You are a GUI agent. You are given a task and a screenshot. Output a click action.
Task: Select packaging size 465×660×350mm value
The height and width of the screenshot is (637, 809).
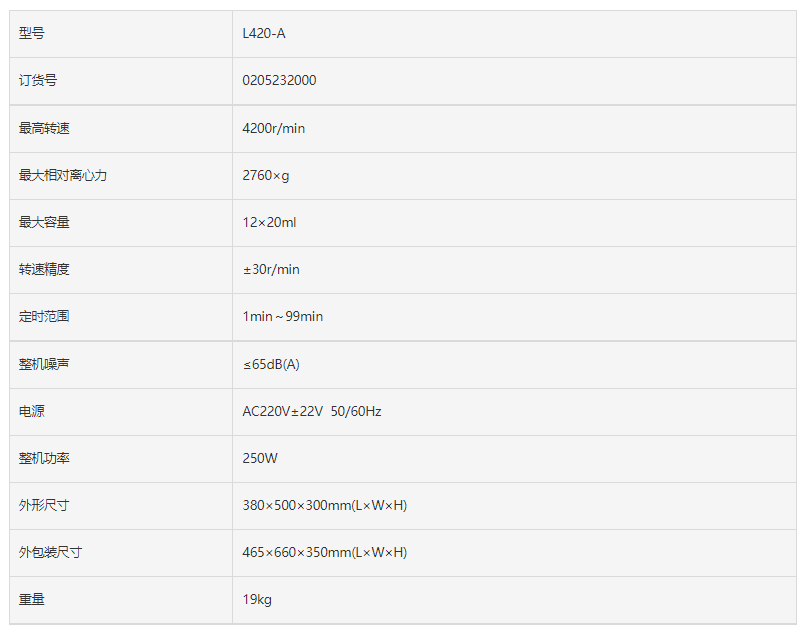click(x=325, y=552)
